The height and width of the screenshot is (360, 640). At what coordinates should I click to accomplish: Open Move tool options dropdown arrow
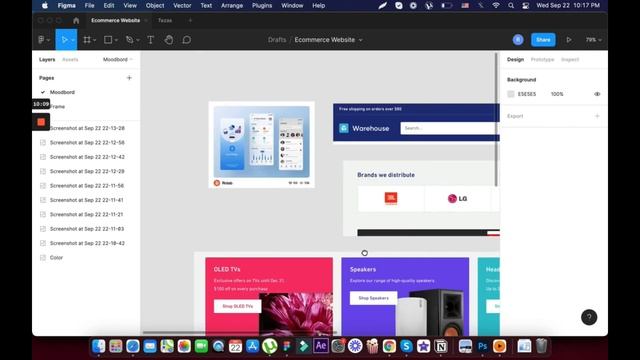pyautogui.click(x=73, y=40)
